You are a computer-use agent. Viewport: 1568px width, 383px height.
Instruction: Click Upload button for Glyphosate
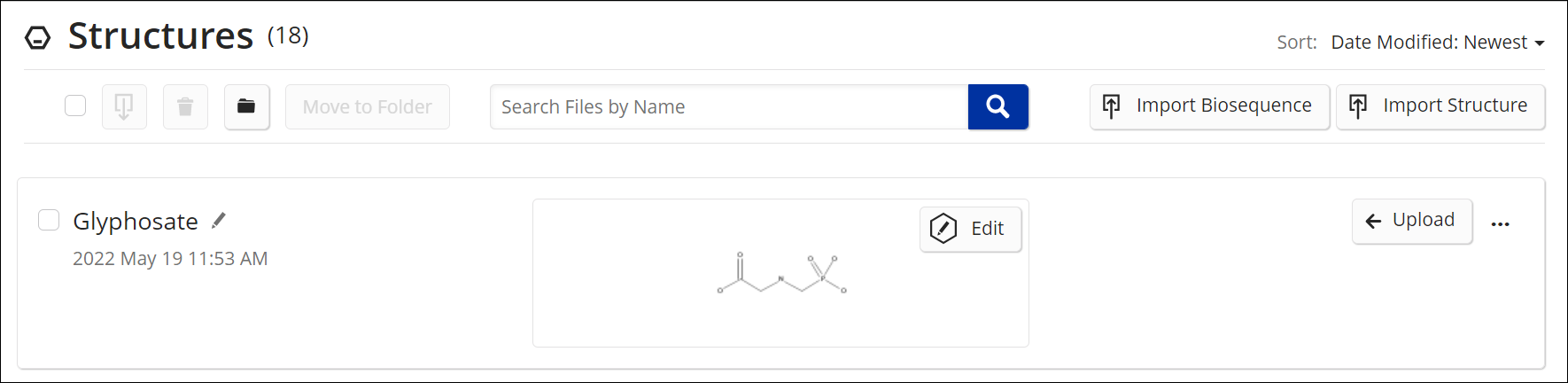[1412, 221]
